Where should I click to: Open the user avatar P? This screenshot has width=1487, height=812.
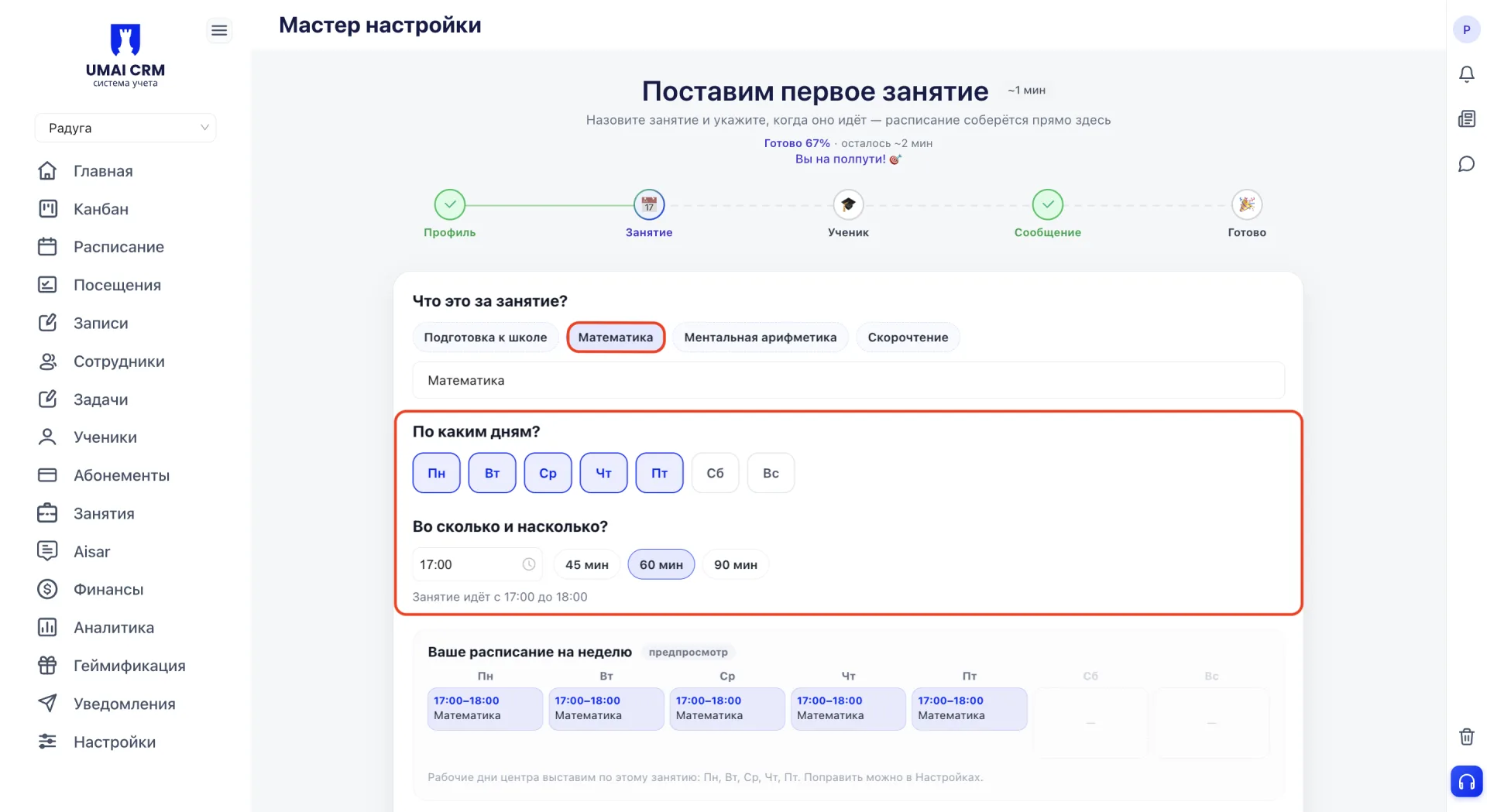1466,29
